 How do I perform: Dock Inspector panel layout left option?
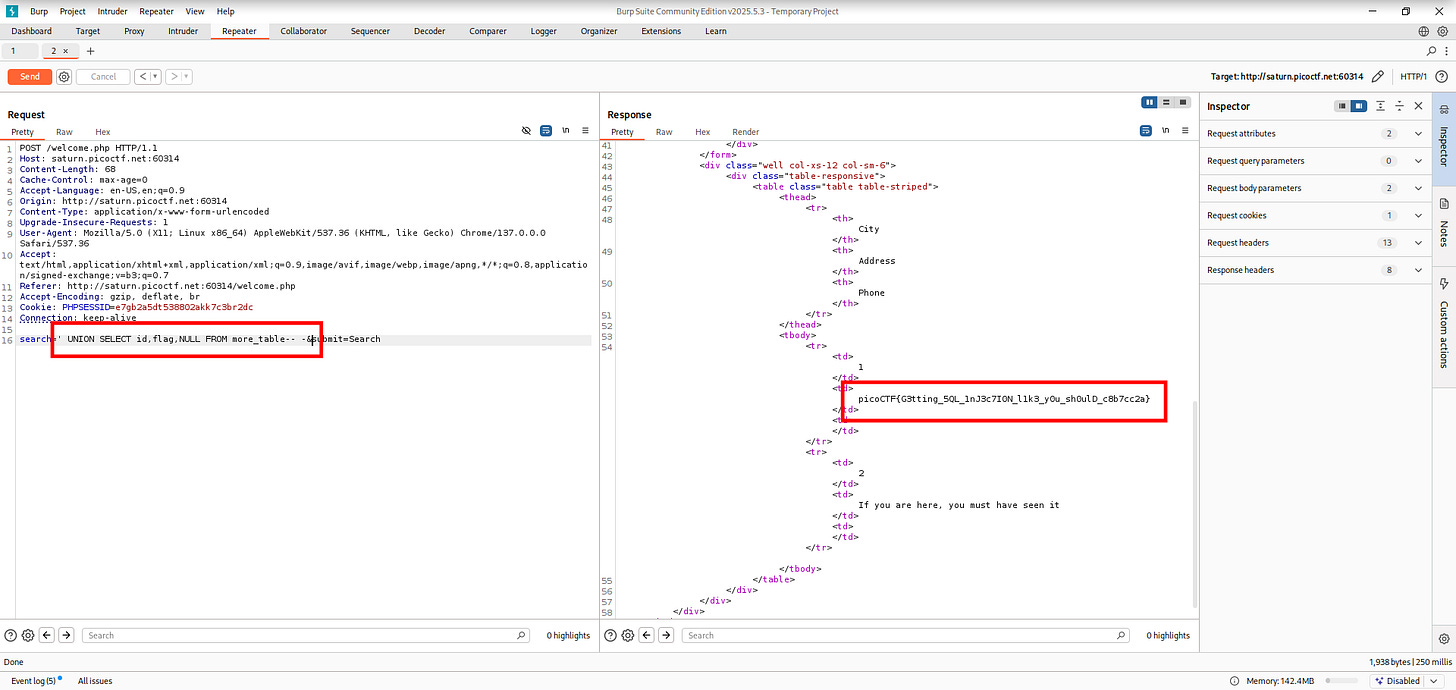coord(1343,106)
